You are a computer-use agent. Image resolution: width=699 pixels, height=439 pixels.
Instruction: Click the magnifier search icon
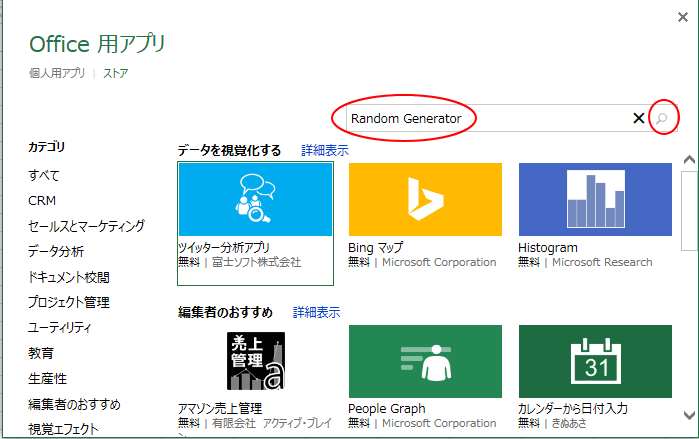point(662,118)
